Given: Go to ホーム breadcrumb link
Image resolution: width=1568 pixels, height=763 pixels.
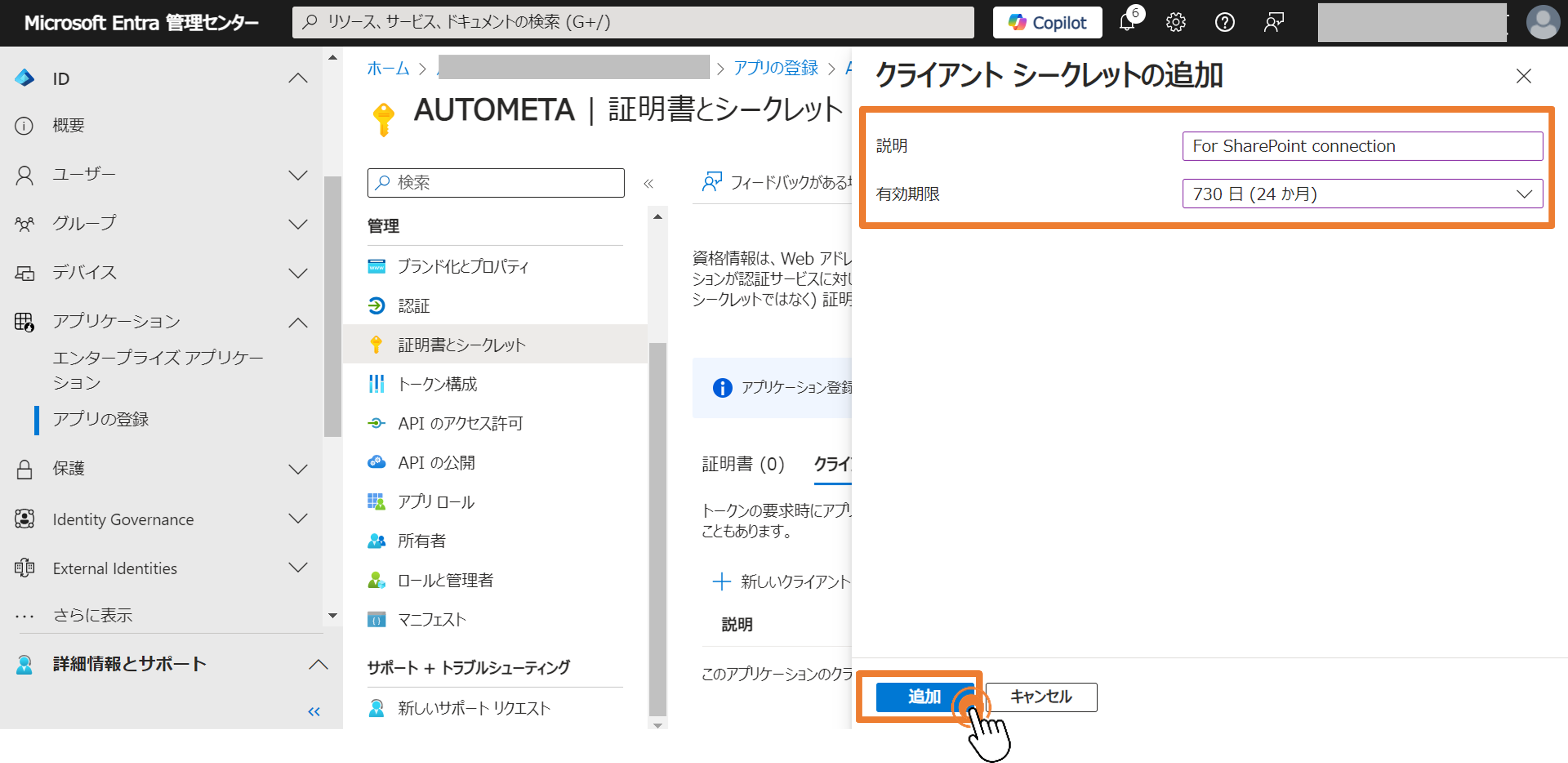Looking at the screenshot, I should pyautogui.click(x=388, y=68).
